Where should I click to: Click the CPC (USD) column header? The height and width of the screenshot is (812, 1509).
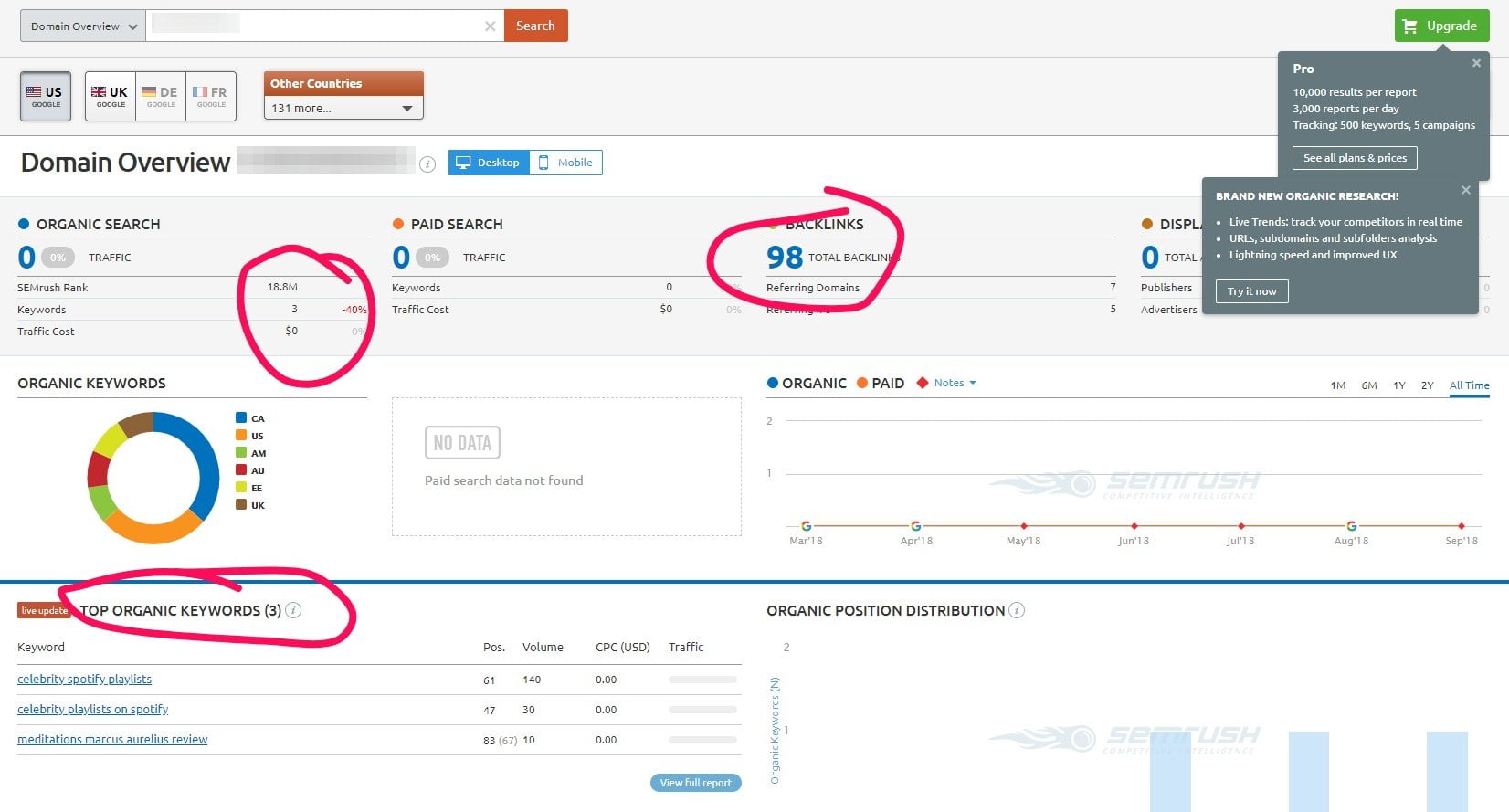tap(623, 647)
